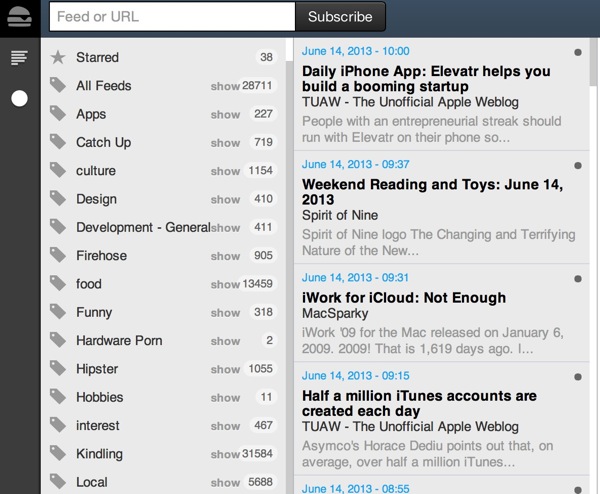Screen dimensions: 600x494
Task: Click the tag icon beside food
Action: click(58, 284)
